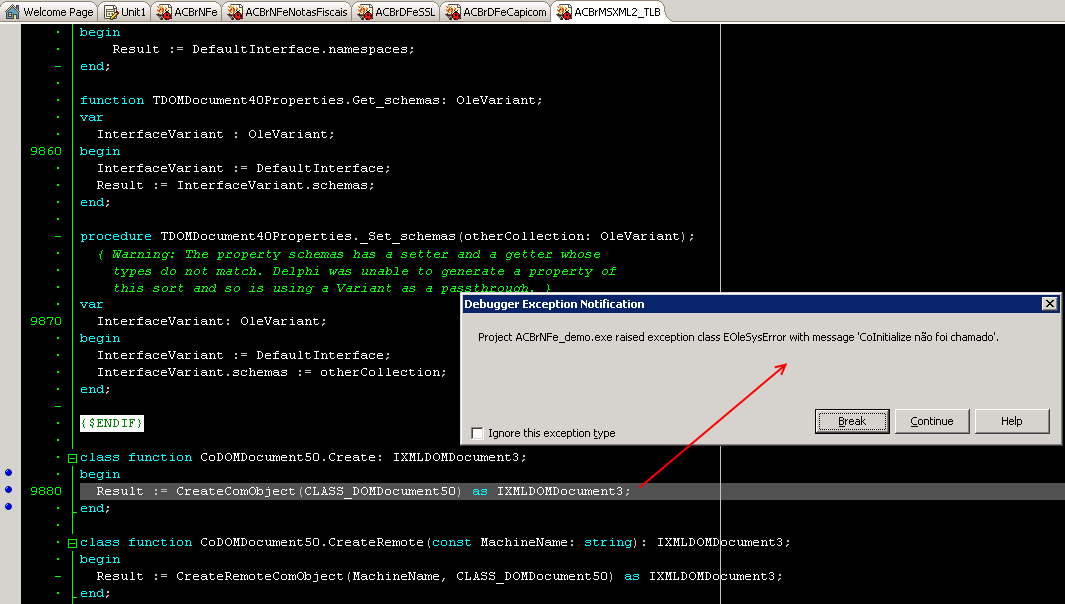Click line number 9870 in gutter
1065x604 pixels.
46,321
